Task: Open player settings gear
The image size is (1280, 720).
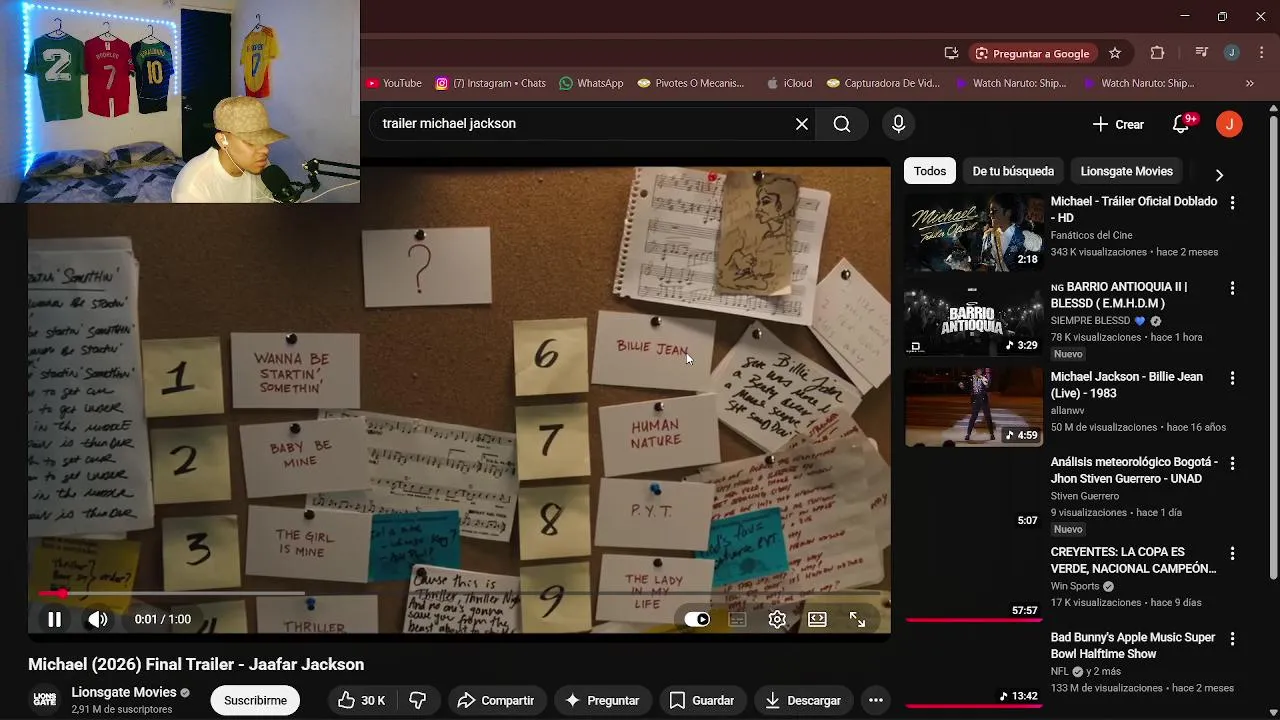Action: [777, 619]
